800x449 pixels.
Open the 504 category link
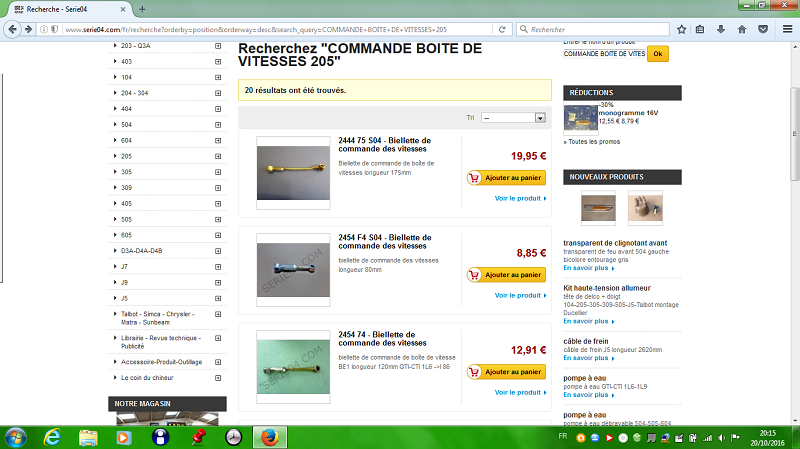(x=127, y=125)
